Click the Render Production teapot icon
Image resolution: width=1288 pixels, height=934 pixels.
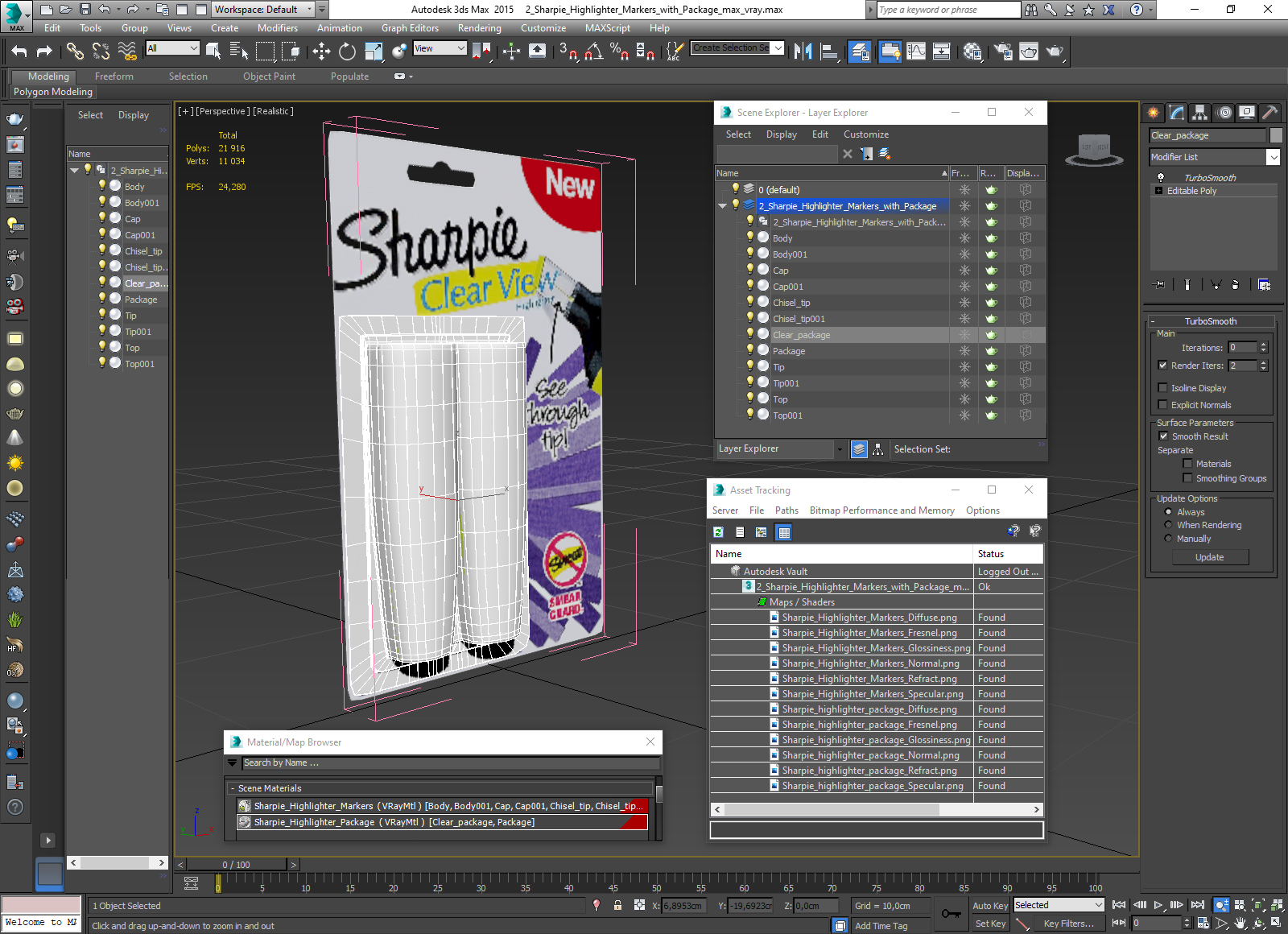coord(1055,52)
